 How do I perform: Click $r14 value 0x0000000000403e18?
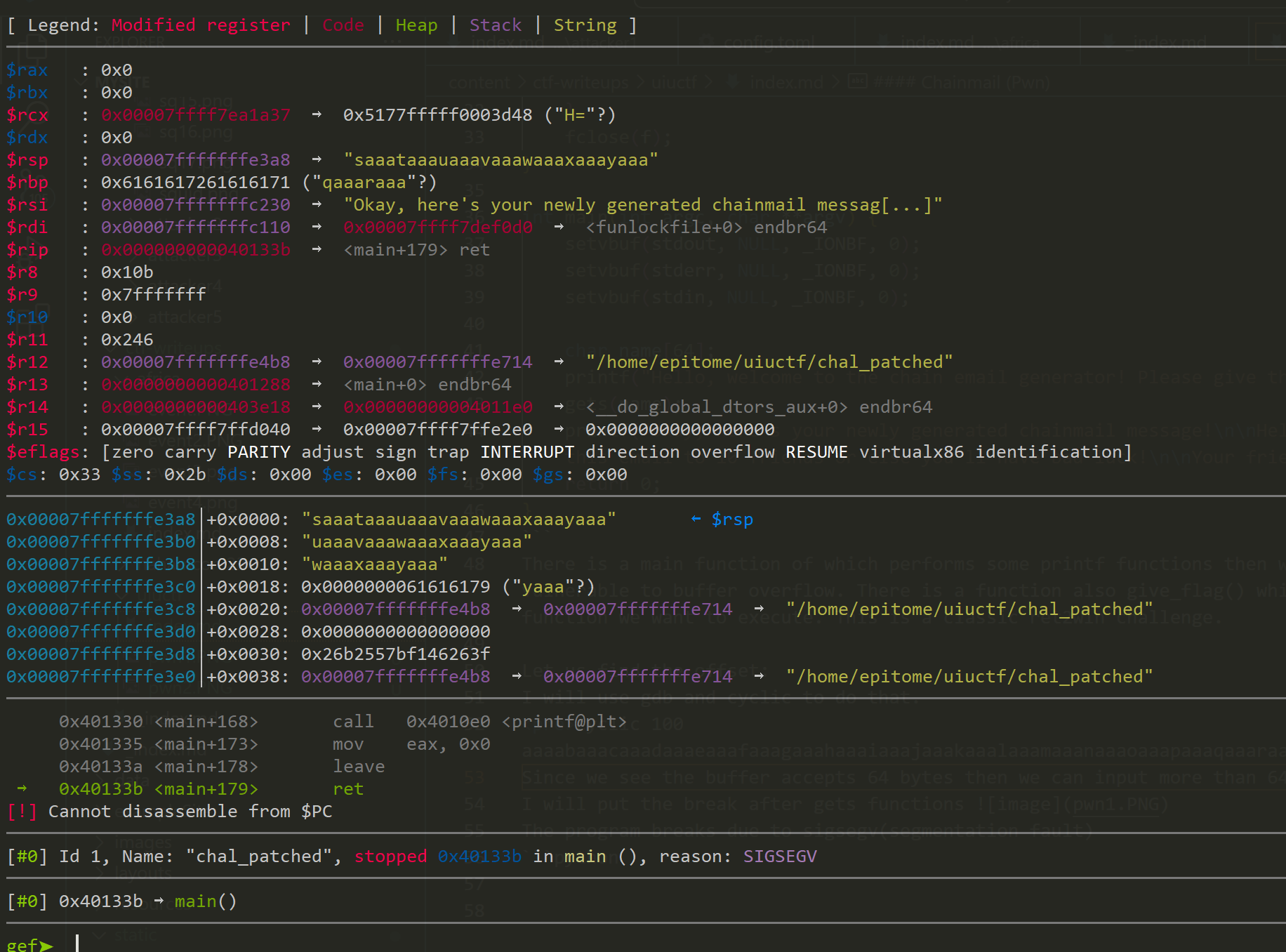coord(196,407)
